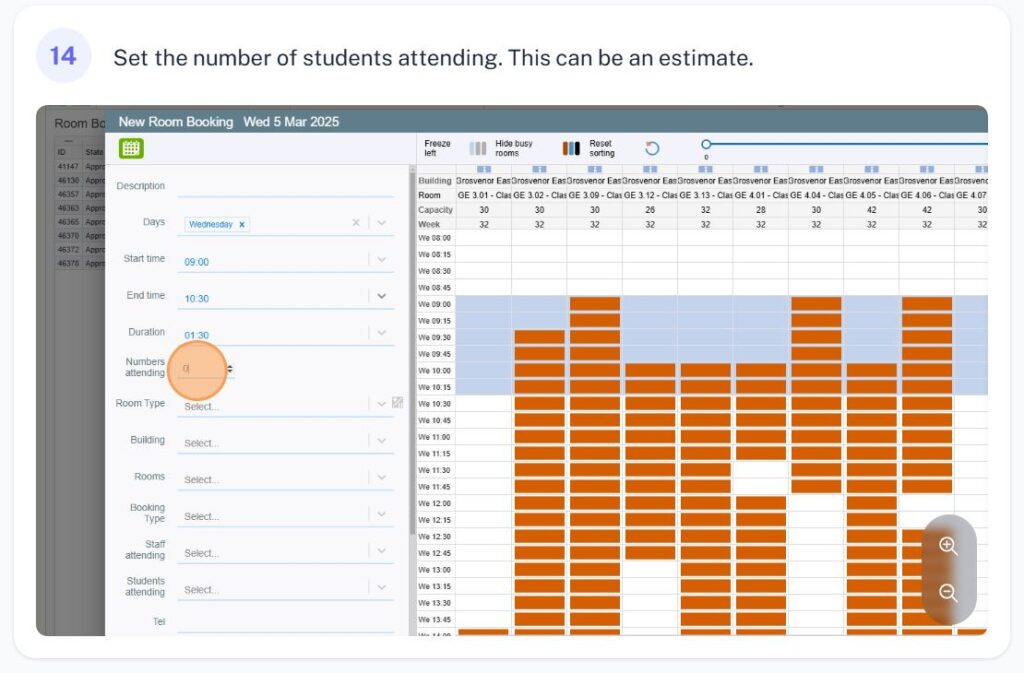Open the End time dropdown arrow

(x=381, y=296)
